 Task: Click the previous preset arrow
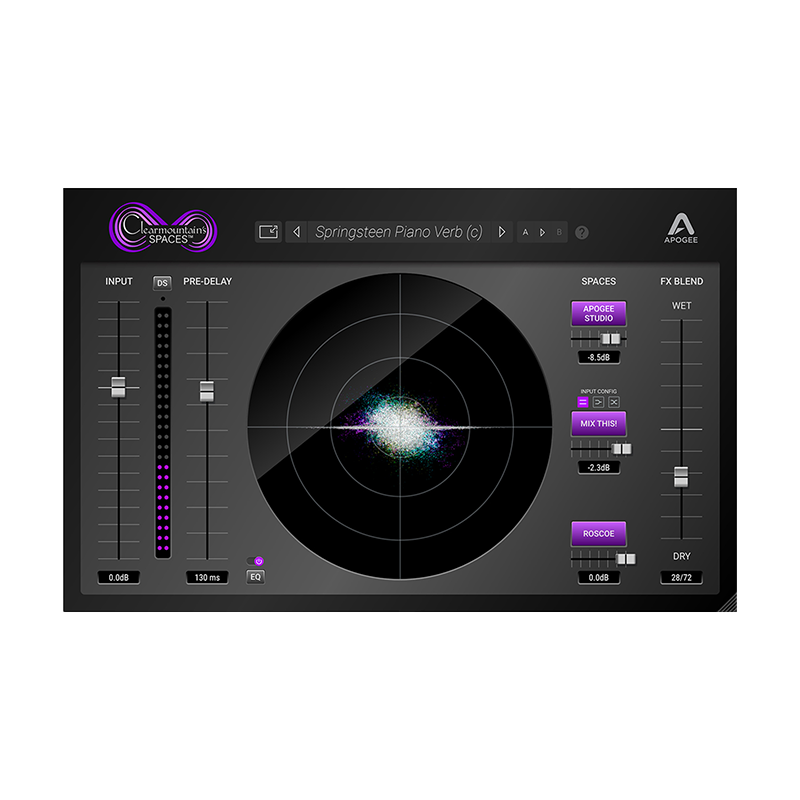click(x=295, y=231)
